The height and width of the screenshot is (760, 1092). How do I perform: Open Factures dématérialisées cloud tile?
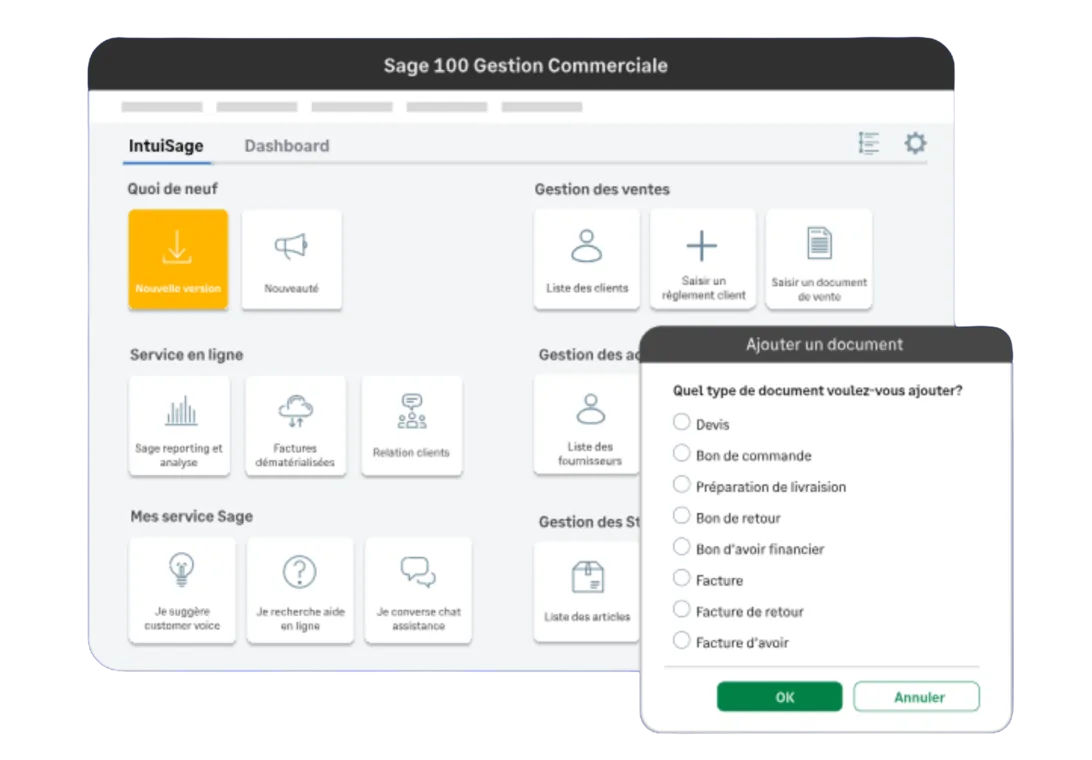[295, 426]
